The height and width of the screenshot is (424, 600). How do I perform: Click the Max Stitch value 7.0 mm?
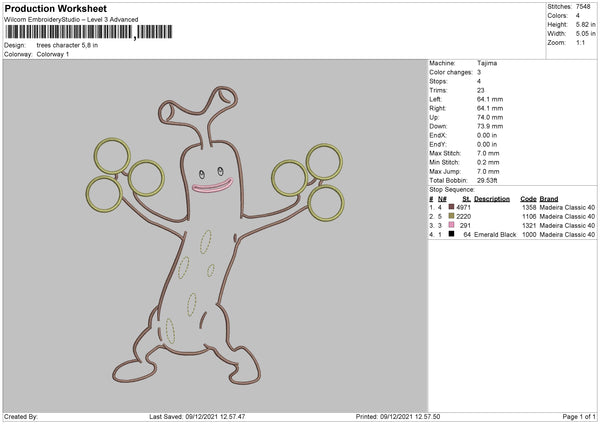pyautogui.click(x=488, y=153)
